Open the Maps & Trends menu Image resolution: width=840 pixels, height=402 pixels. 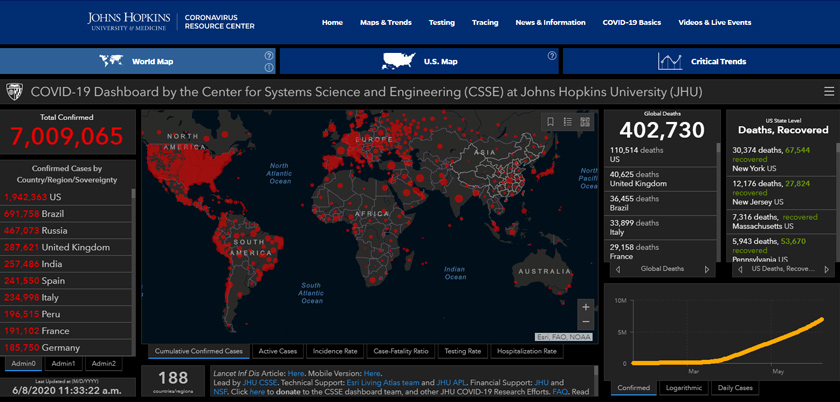pyautogui.click(x=385, y=22)
